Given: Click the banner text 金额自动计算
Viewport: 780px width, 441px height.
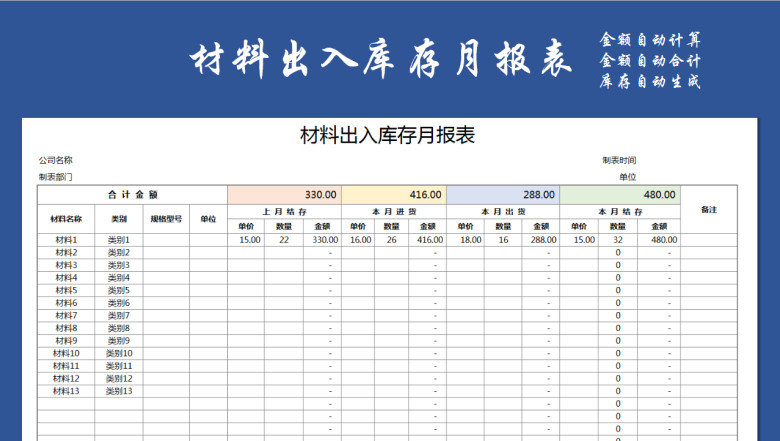Looking at the screenshot, I should click(650, 40).
